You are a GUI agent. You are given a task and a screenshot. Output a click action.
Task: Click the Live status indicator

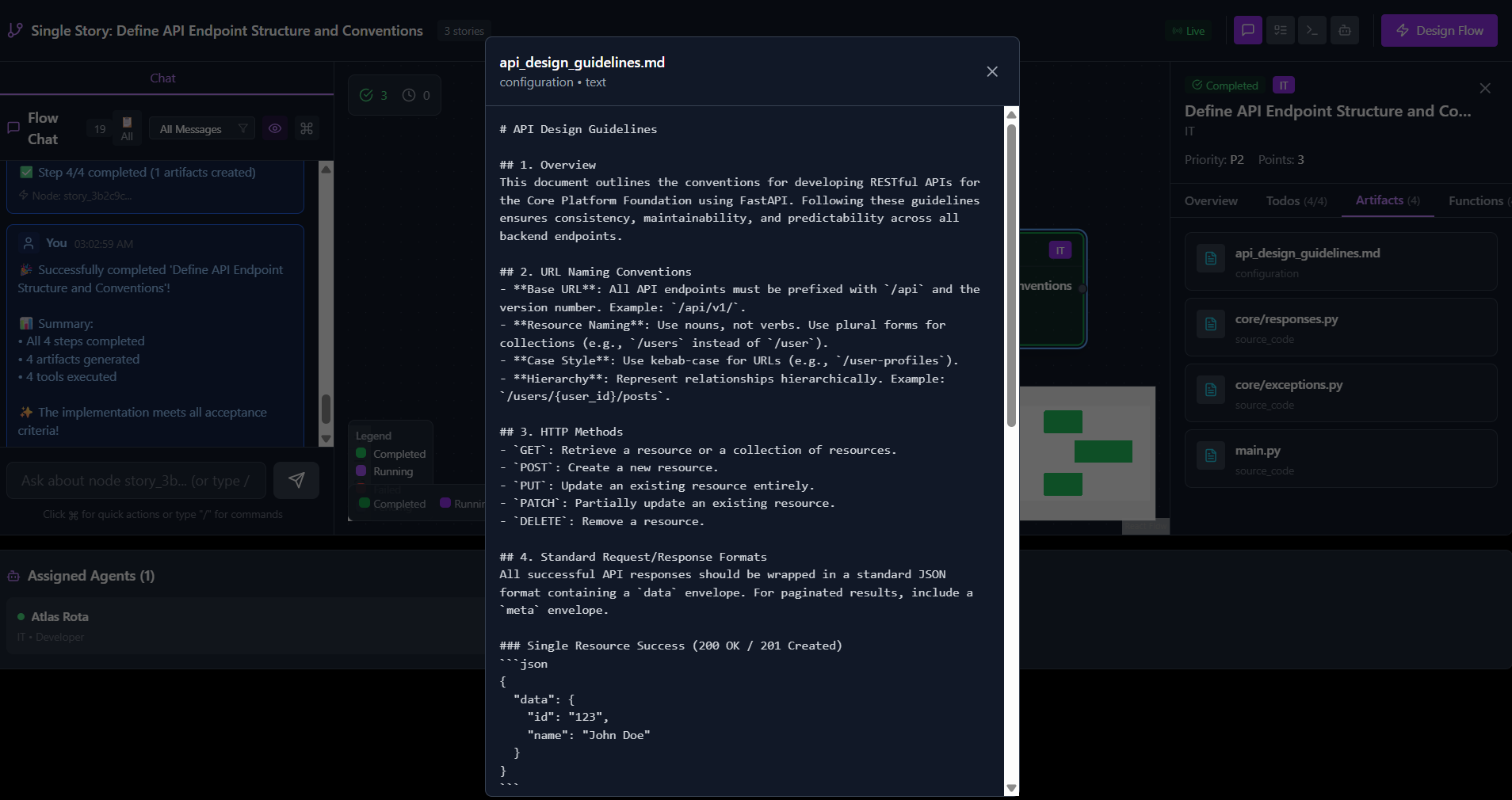coord(1189,31)
